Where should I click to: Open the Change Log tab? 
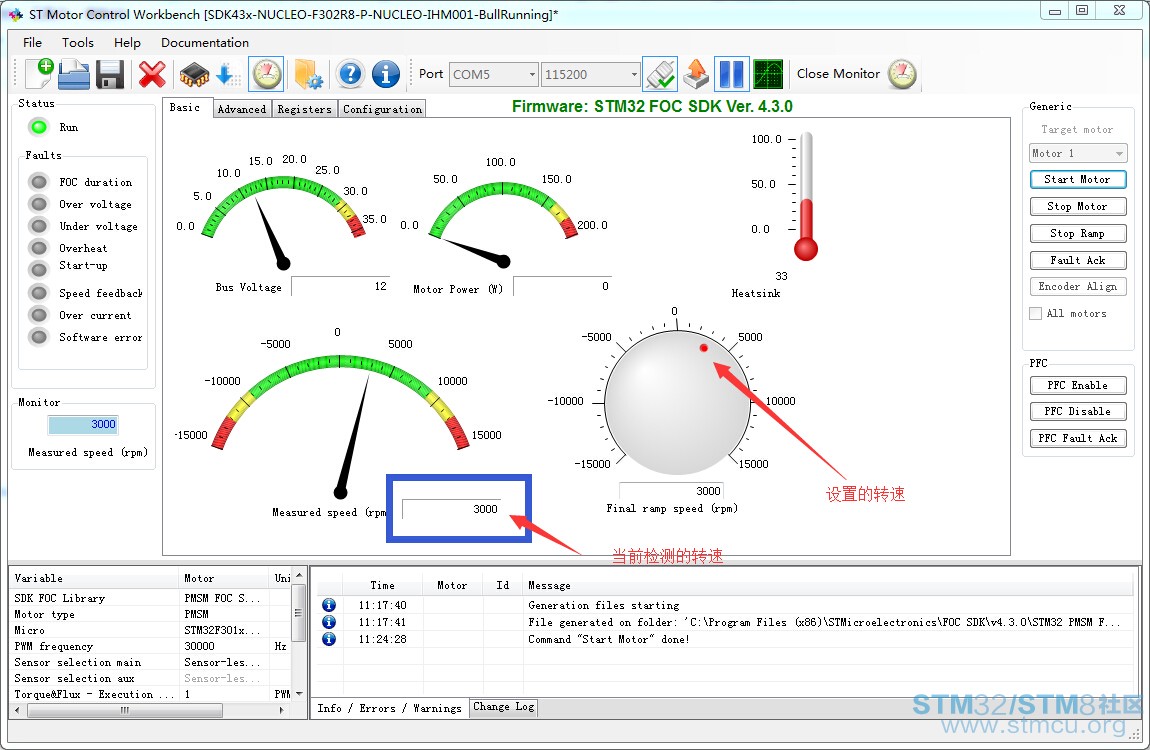504,707
